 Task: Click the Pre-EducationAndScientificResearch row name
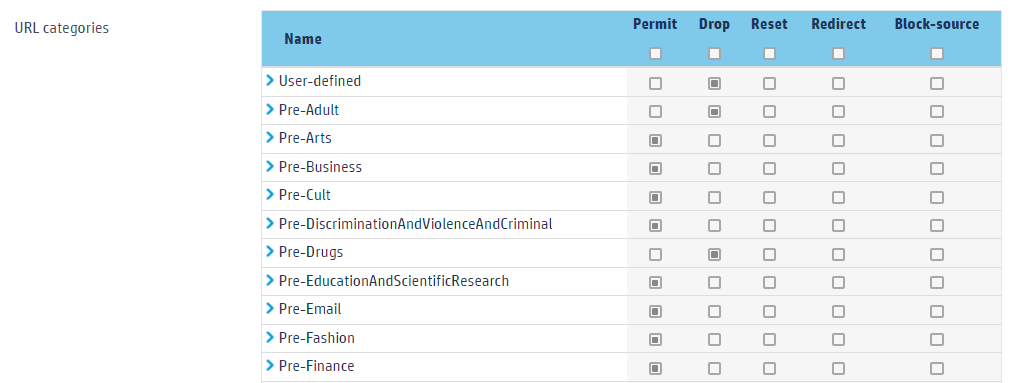(394, 281)
